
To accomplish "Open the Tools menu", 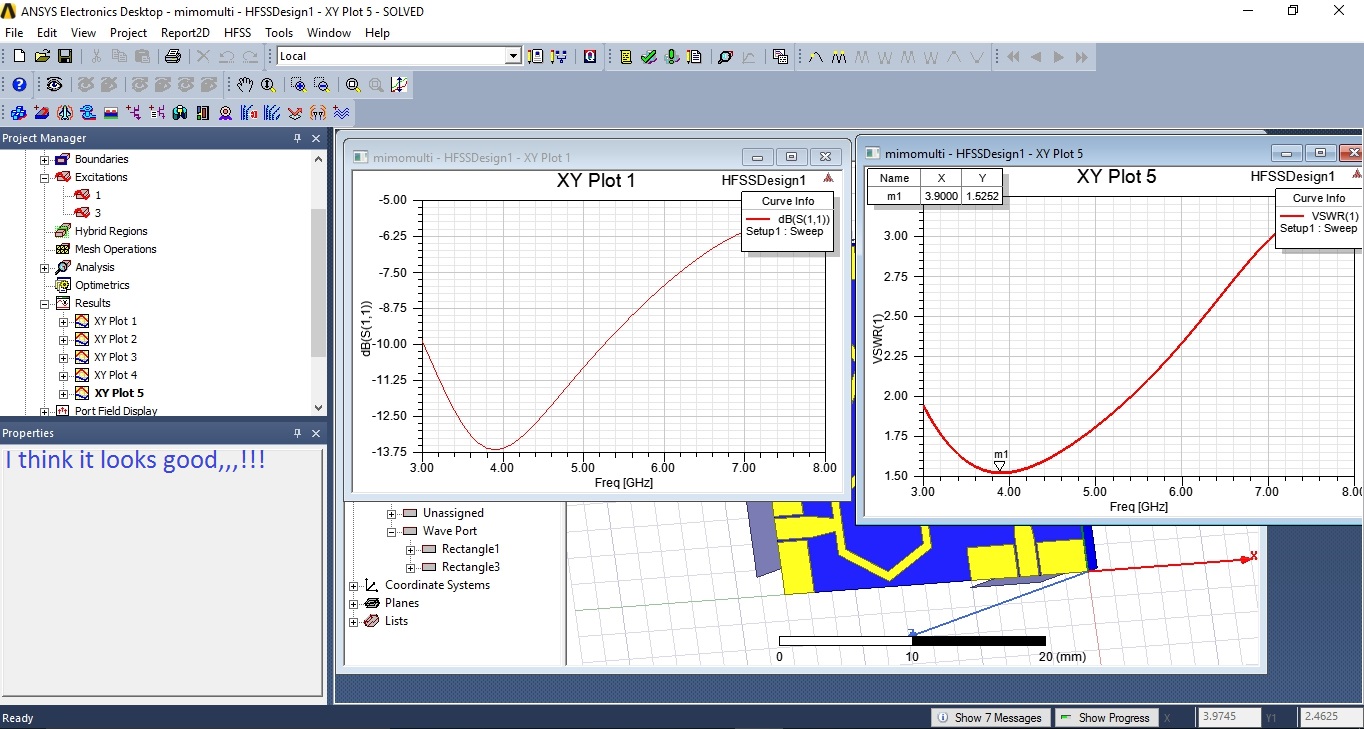I will pos(279,33).
